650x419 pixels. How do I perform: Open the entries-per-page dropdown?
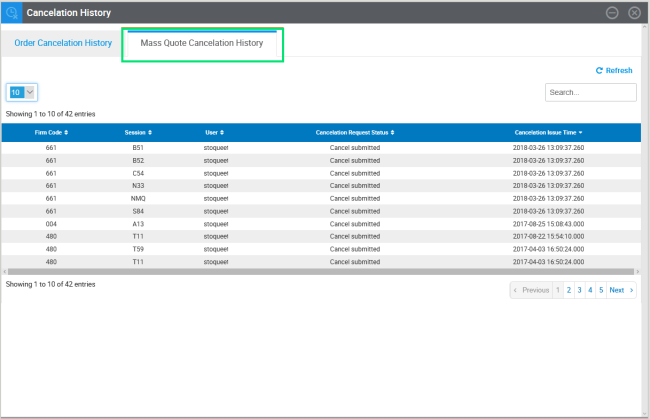(x=22, y=92)
